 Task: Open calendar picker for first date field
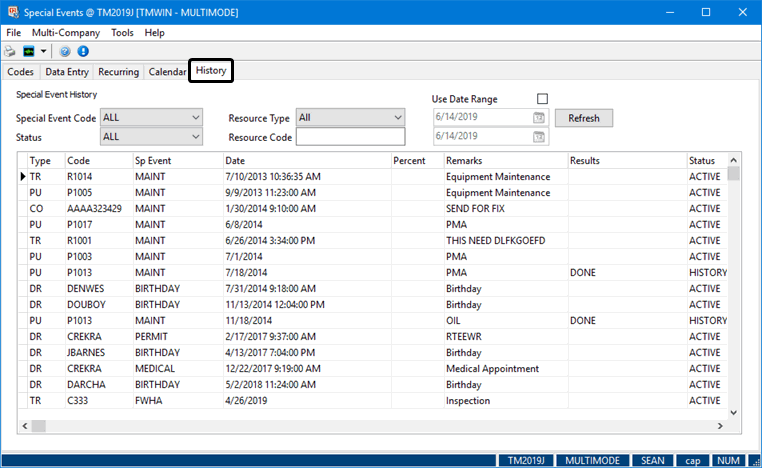click(539, 118)
